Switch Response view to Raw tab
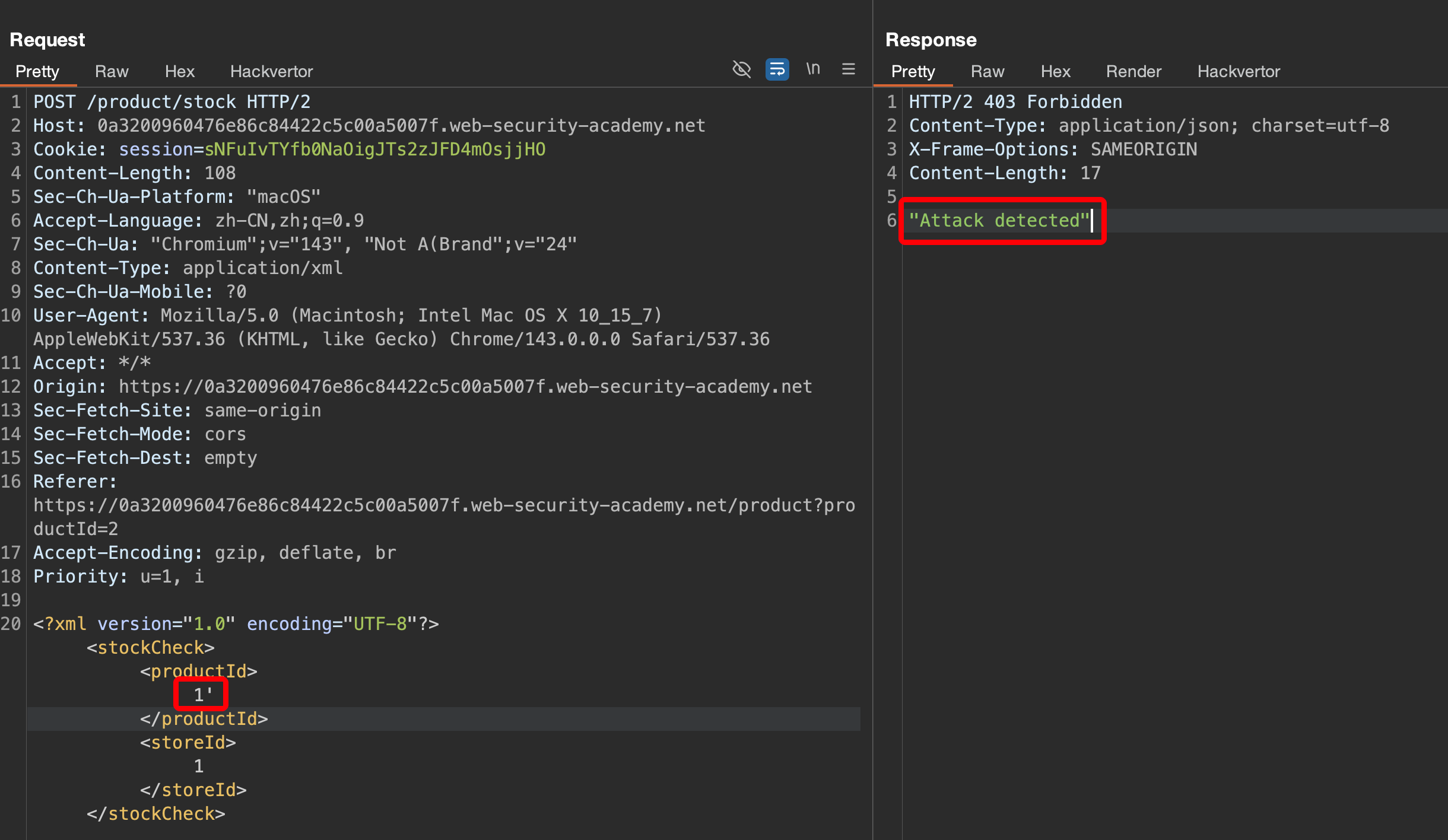The width and height of the screenshot is (1448, 840). [987, 72]
